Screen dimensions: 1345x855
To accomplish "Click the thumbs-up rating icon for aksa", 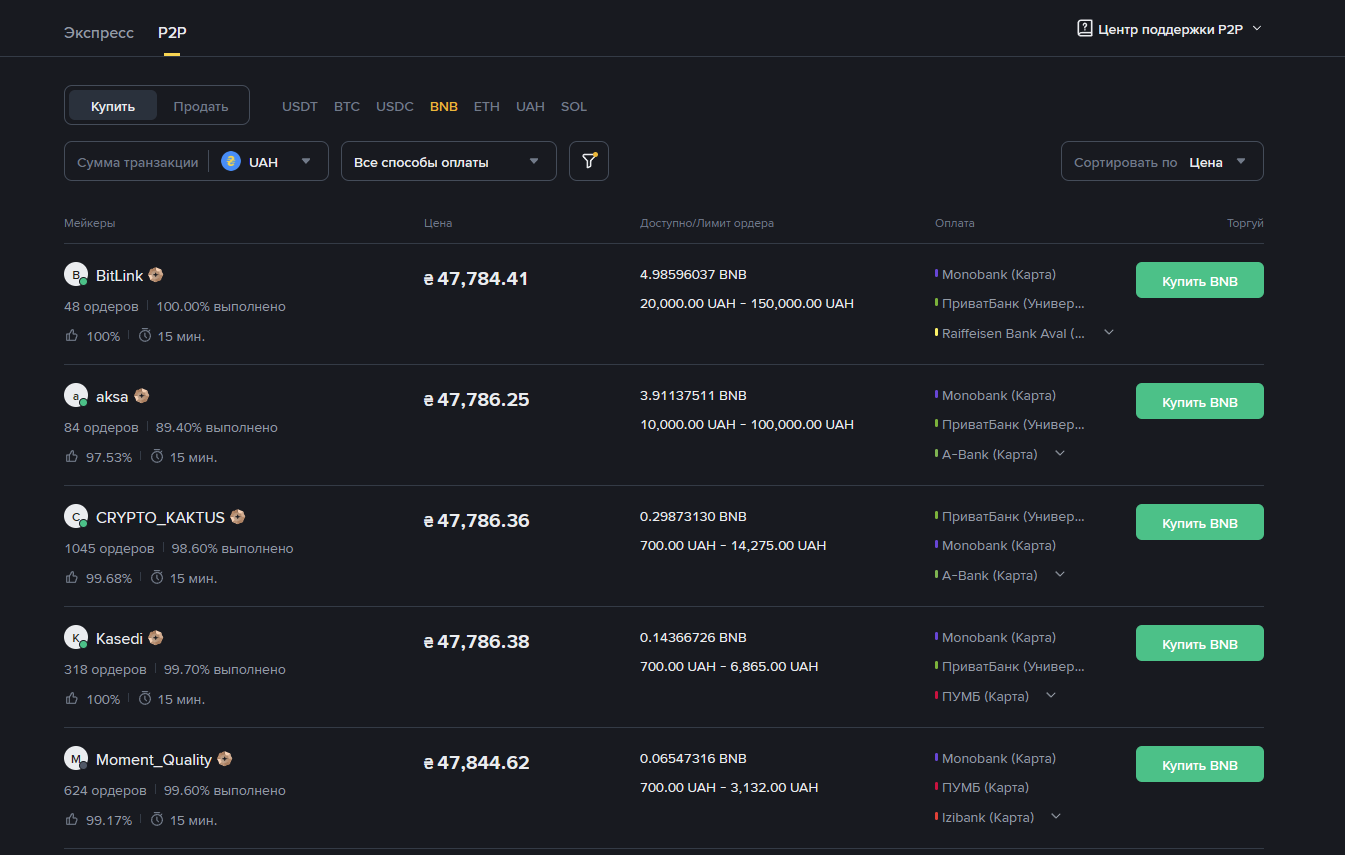I will coord(72,457).
